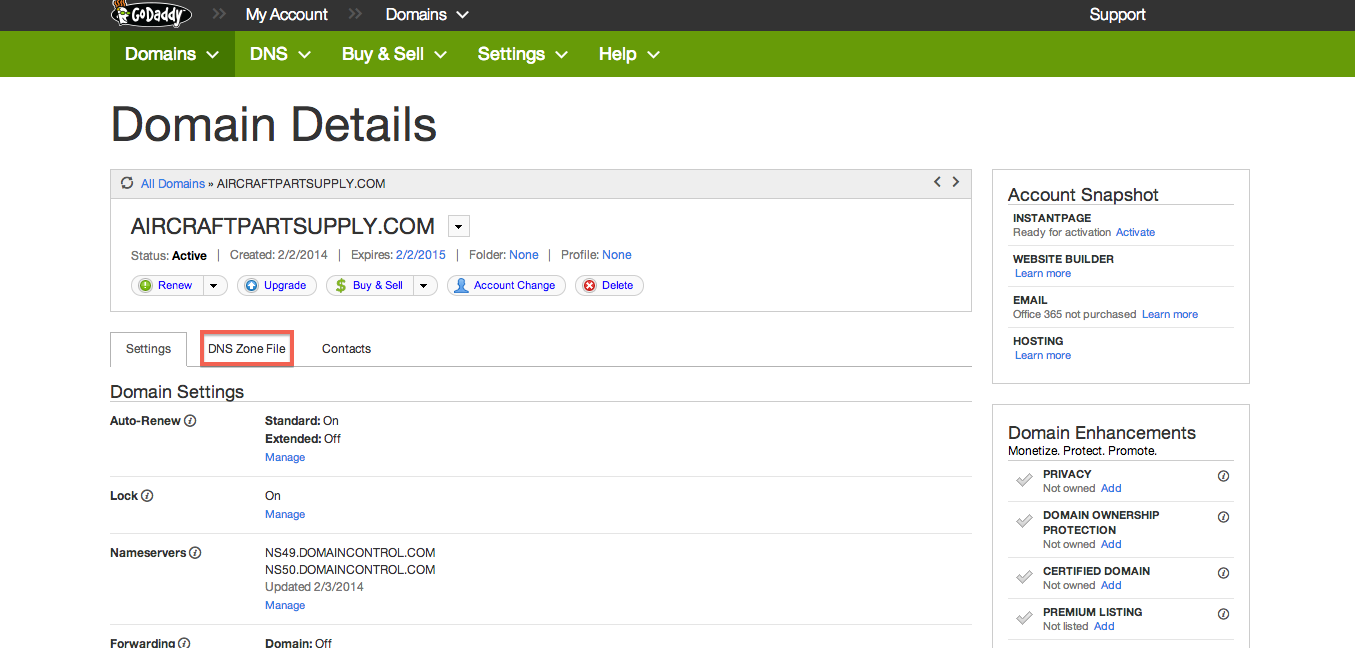Open the Domains dropdown in top bar
The height and width of the screenshot is (648, 1355).
point(427,14)
